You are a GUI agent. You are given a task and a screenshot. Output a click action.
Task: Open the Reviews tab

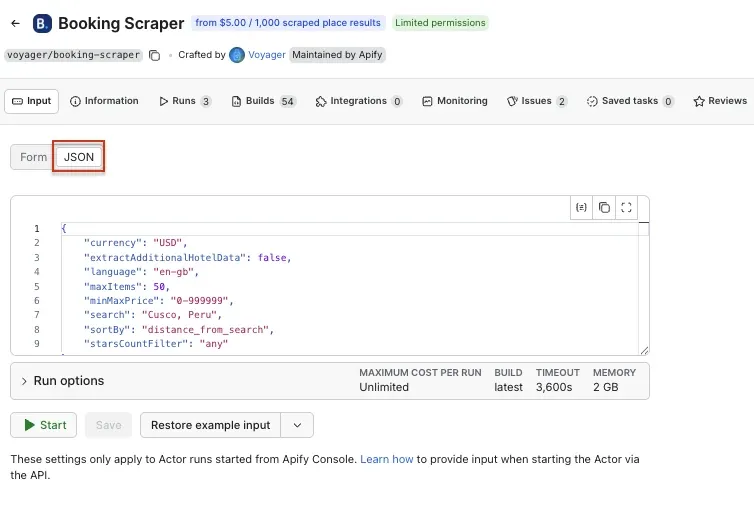(720, 101)
